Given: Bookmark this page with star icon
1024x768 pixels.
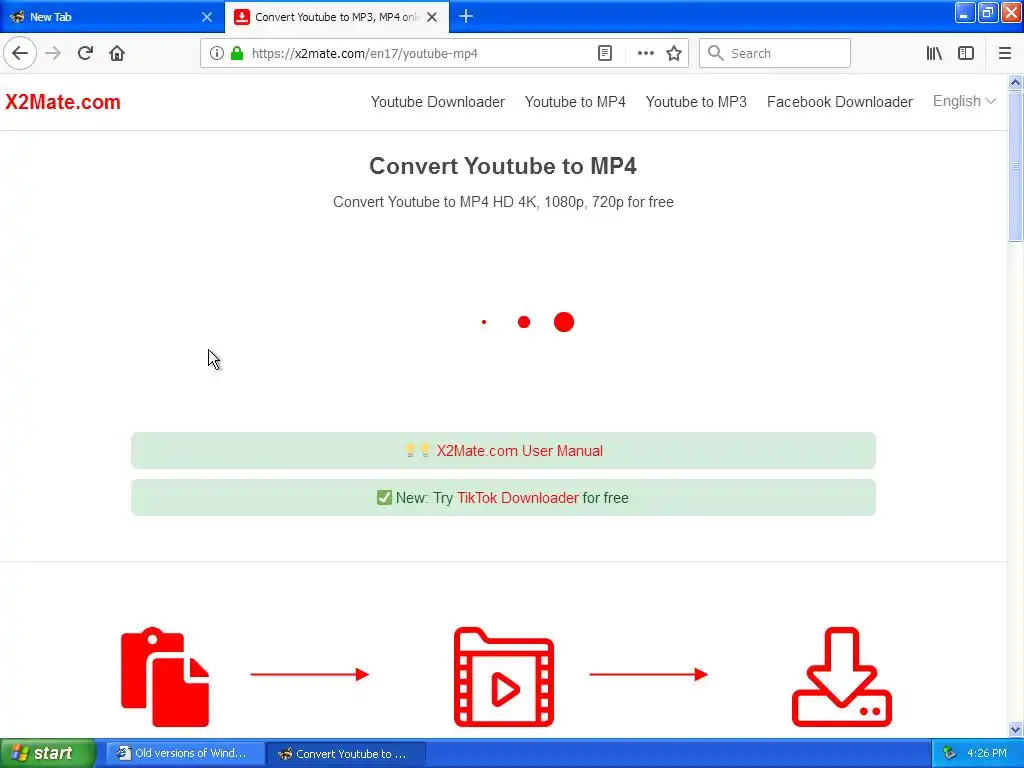Looking at the screenshot, I should click(x=674, y=54).
